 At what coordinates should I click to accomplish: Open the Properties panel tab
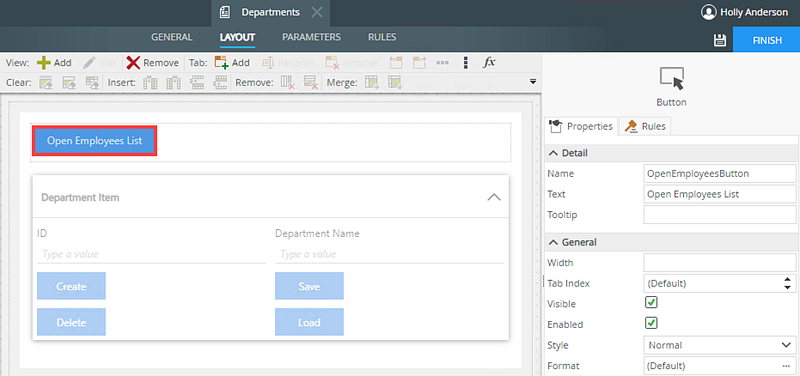coord(582,126)
